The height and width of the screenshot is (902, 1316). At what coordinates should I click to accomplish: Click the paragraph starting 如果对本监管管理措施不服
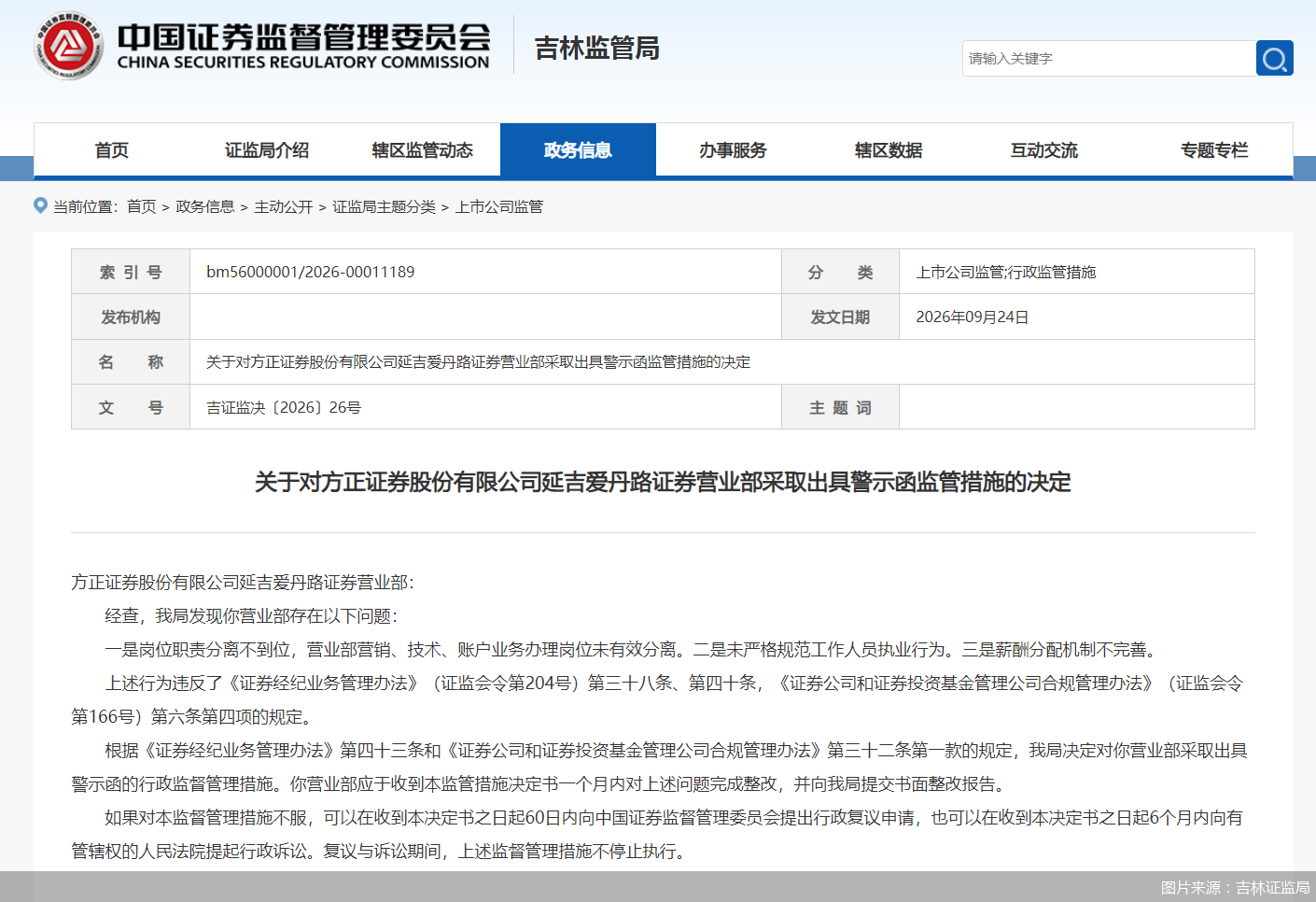657,834
